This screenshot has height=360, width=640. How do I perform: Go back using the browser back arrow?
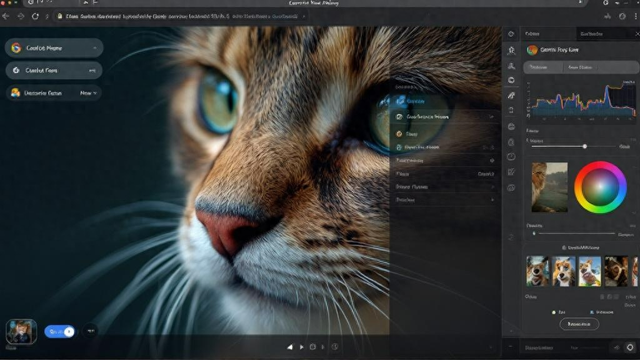6,16
